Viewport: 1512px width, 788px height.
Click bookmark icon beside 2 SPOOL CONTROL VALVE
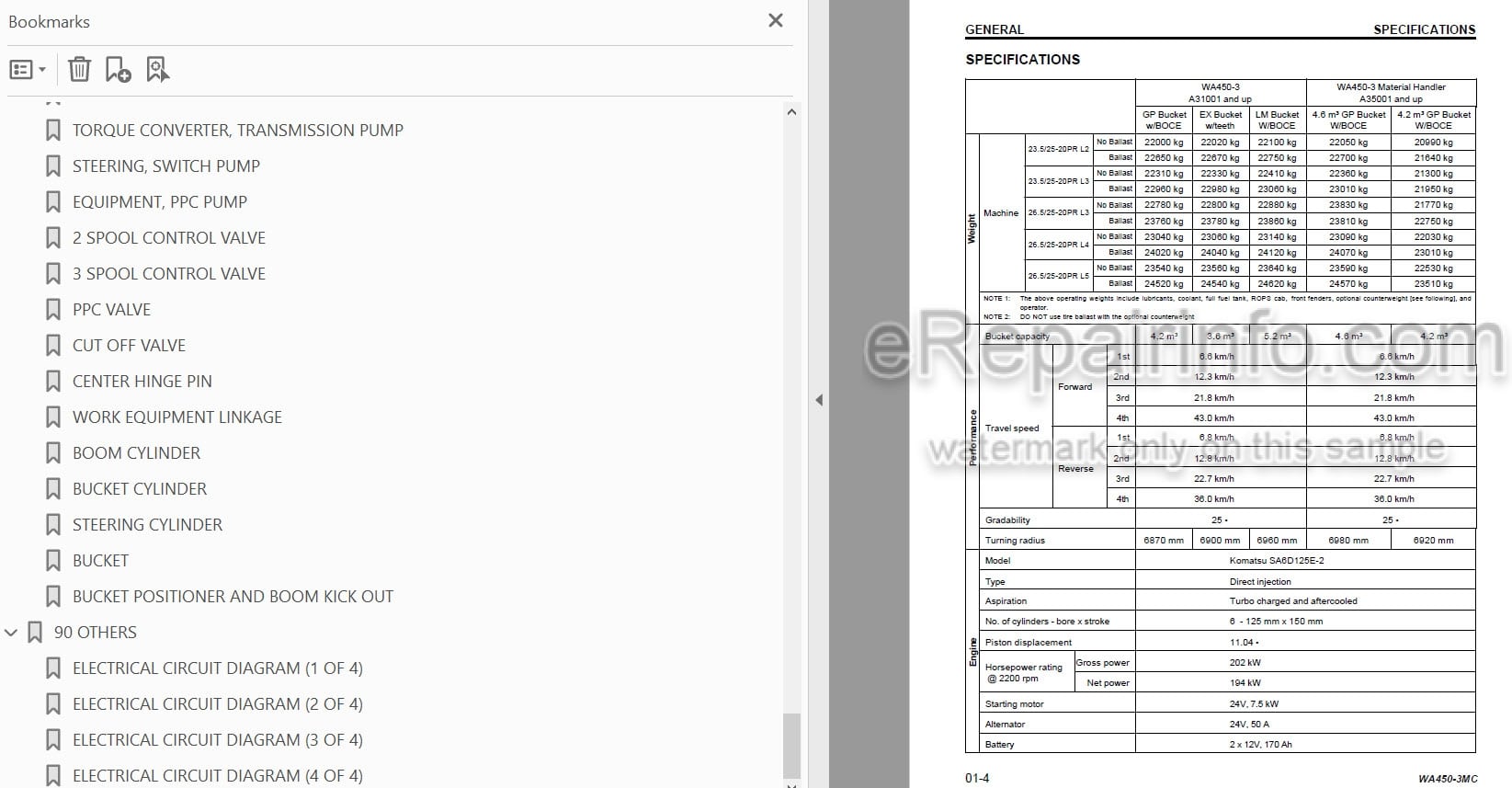click(53, 238)
